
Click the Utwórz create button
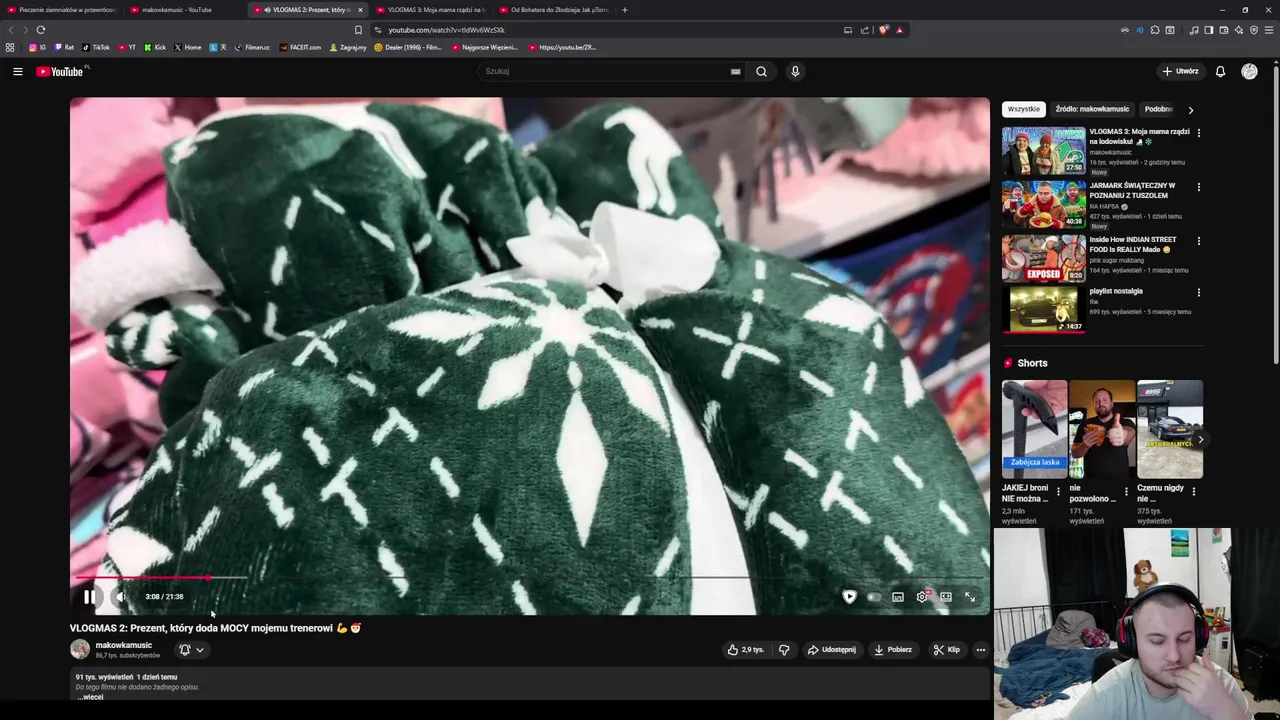pos(1180,71)
